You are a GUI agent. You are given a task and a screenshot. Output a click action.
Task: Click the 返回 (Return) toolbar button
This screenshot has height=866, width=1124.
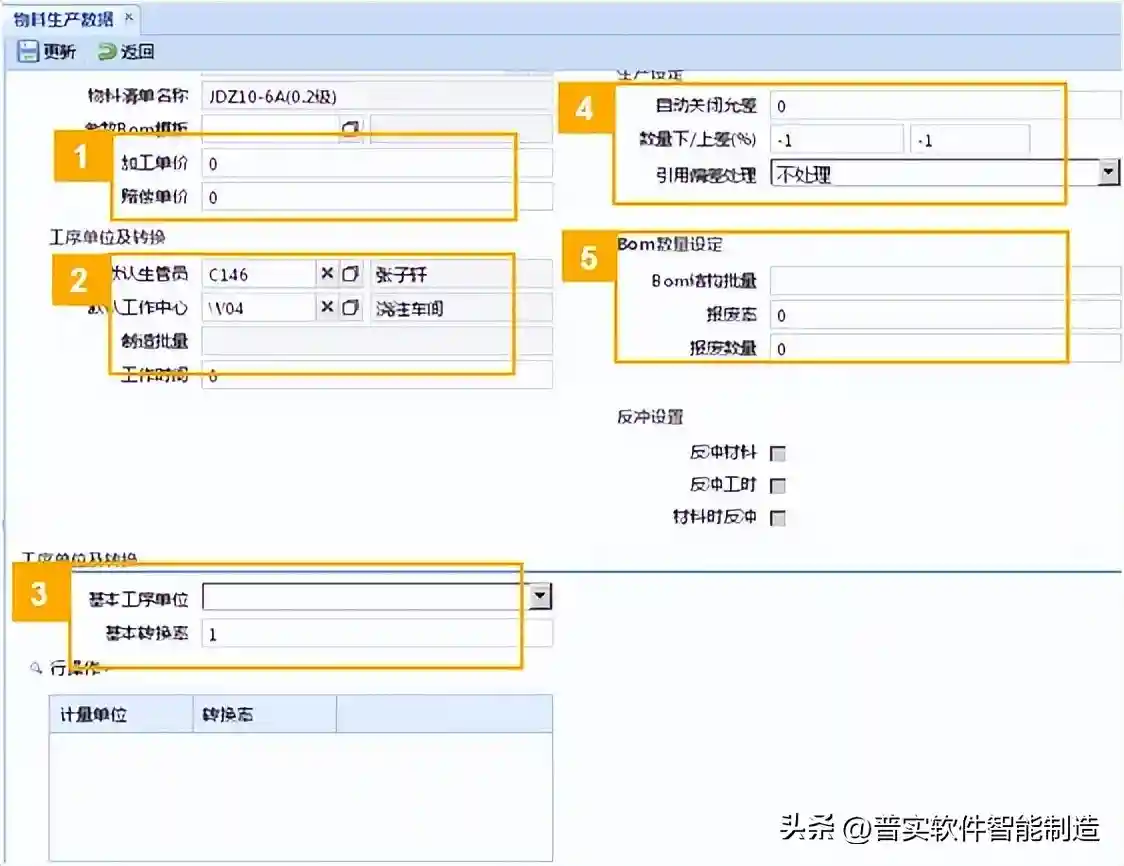[126, 52]
